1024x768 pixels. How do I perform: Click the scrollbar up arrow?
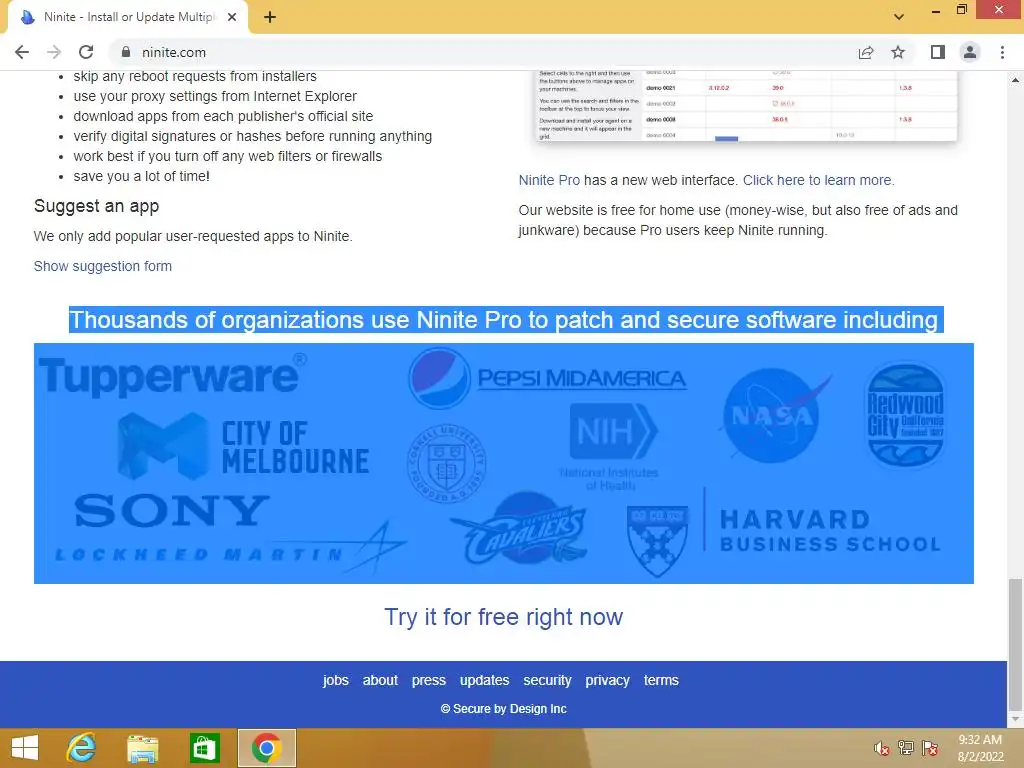pyautogui.click(x=1015, y=80)
